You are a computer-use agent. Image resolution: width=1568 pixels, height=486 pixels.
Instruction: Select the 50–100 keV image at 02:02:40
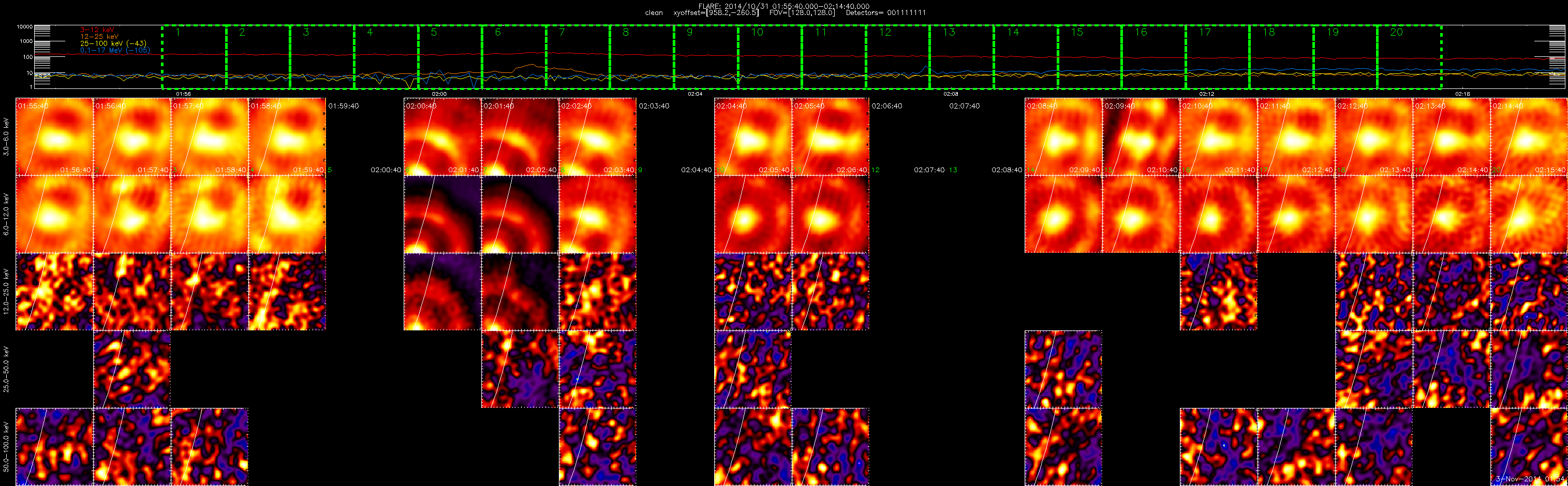click(x=598, y=447)
